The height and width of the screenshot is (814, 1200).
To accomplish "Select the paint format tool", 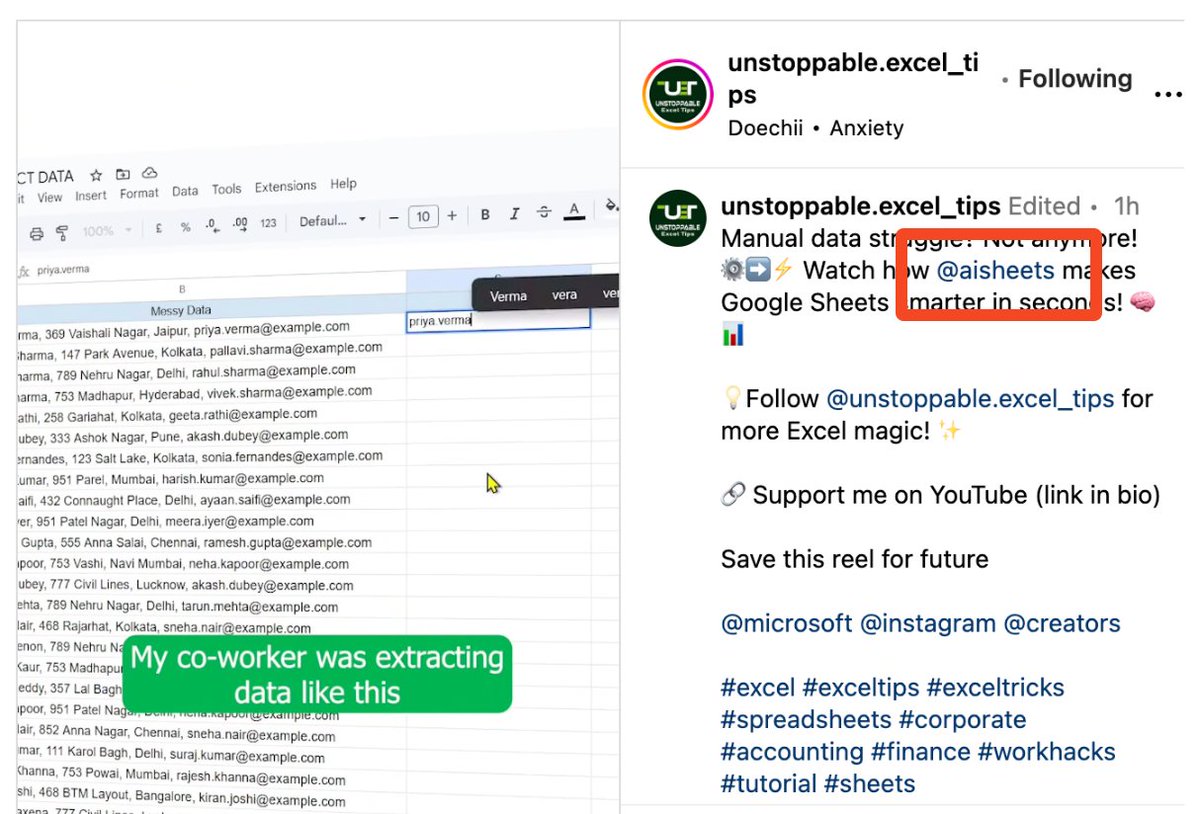I will [62, 232].
